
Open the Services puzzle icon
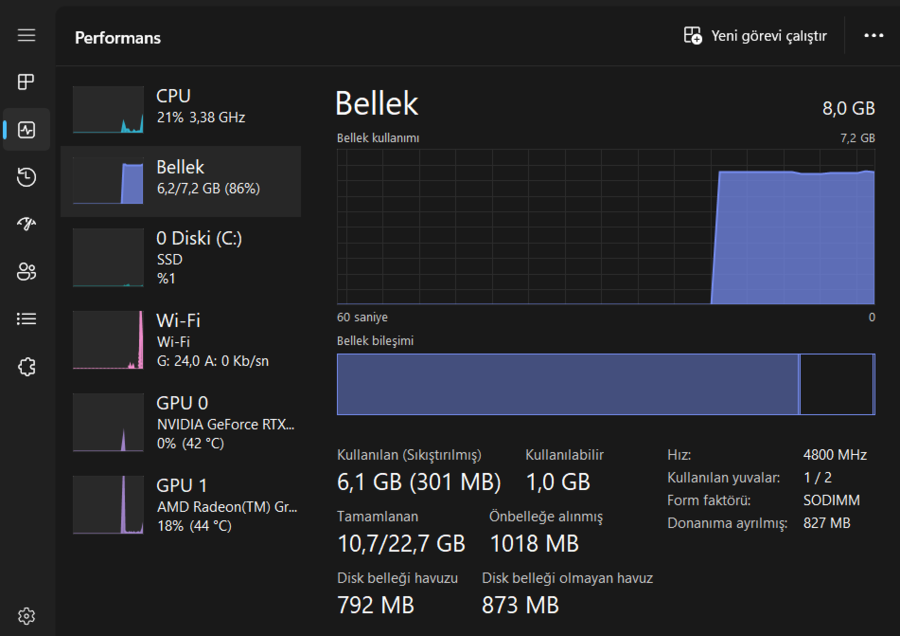[x=26, y=366]
